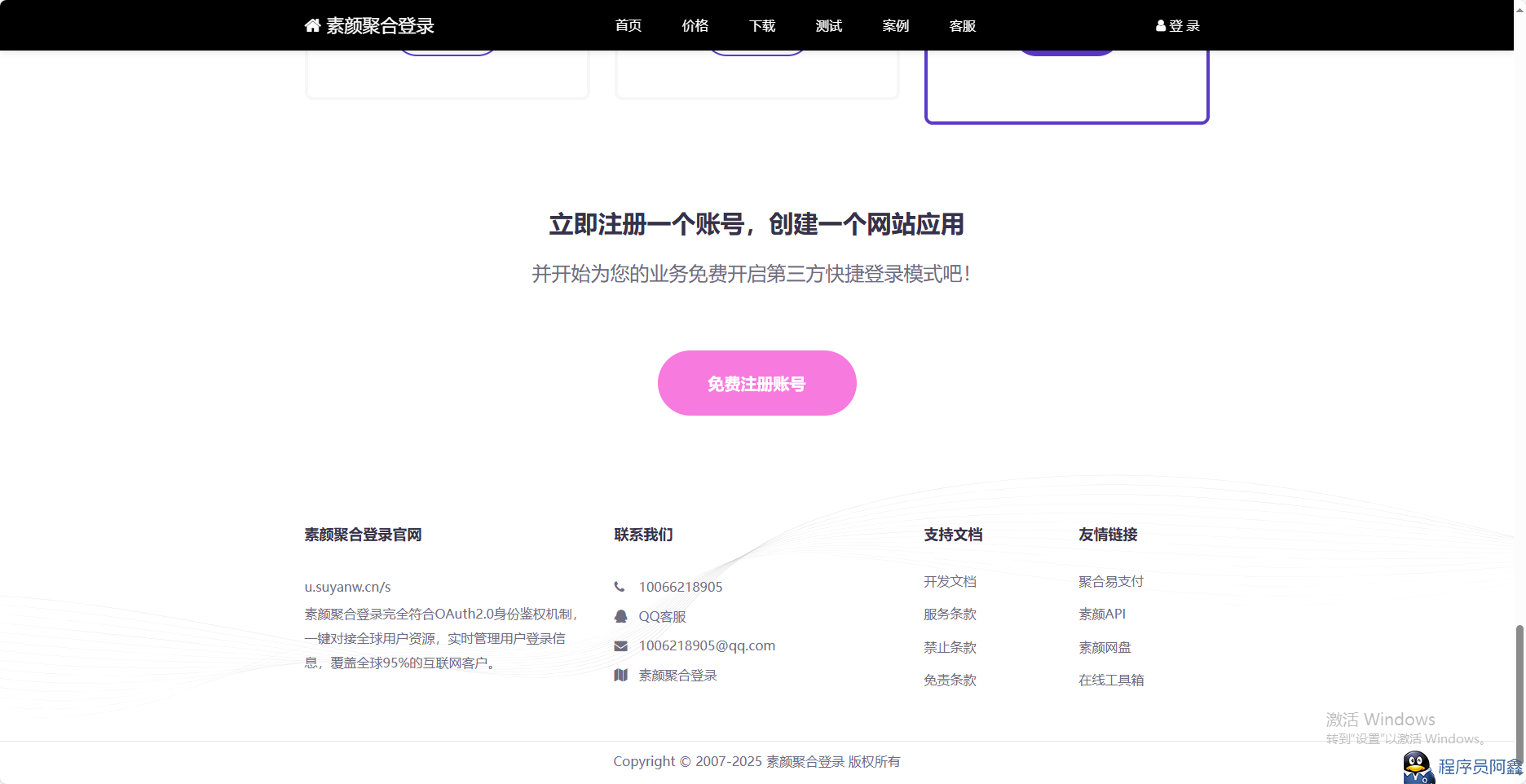Click the envelope icon beside the email address

(620, 646)
